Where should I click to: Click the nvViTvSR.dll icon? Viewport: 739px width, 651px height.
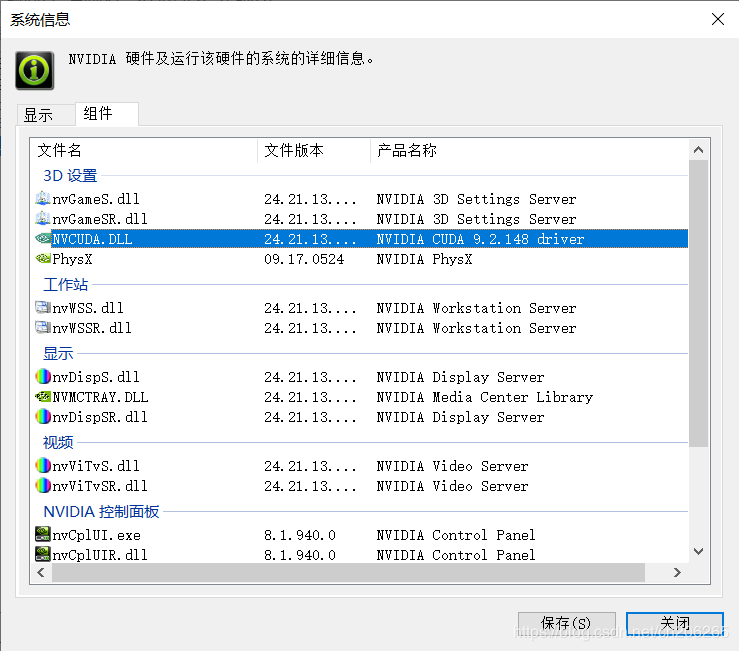(x=42, y=485)
